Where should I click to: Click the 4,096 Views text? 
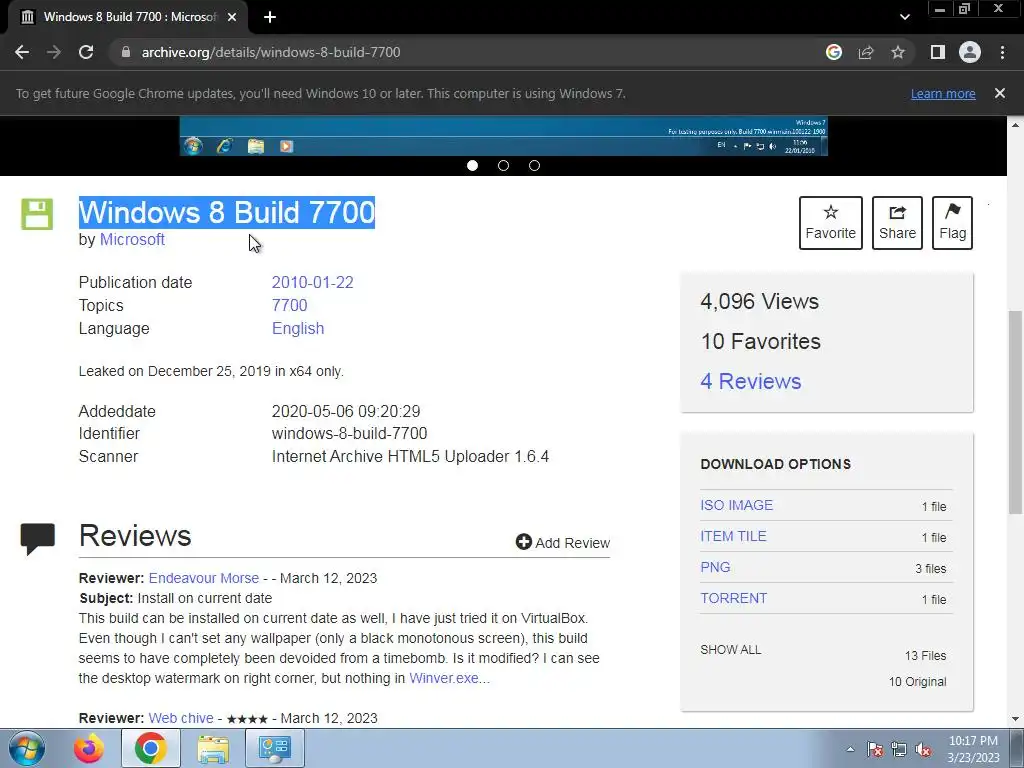coord(760,301)
